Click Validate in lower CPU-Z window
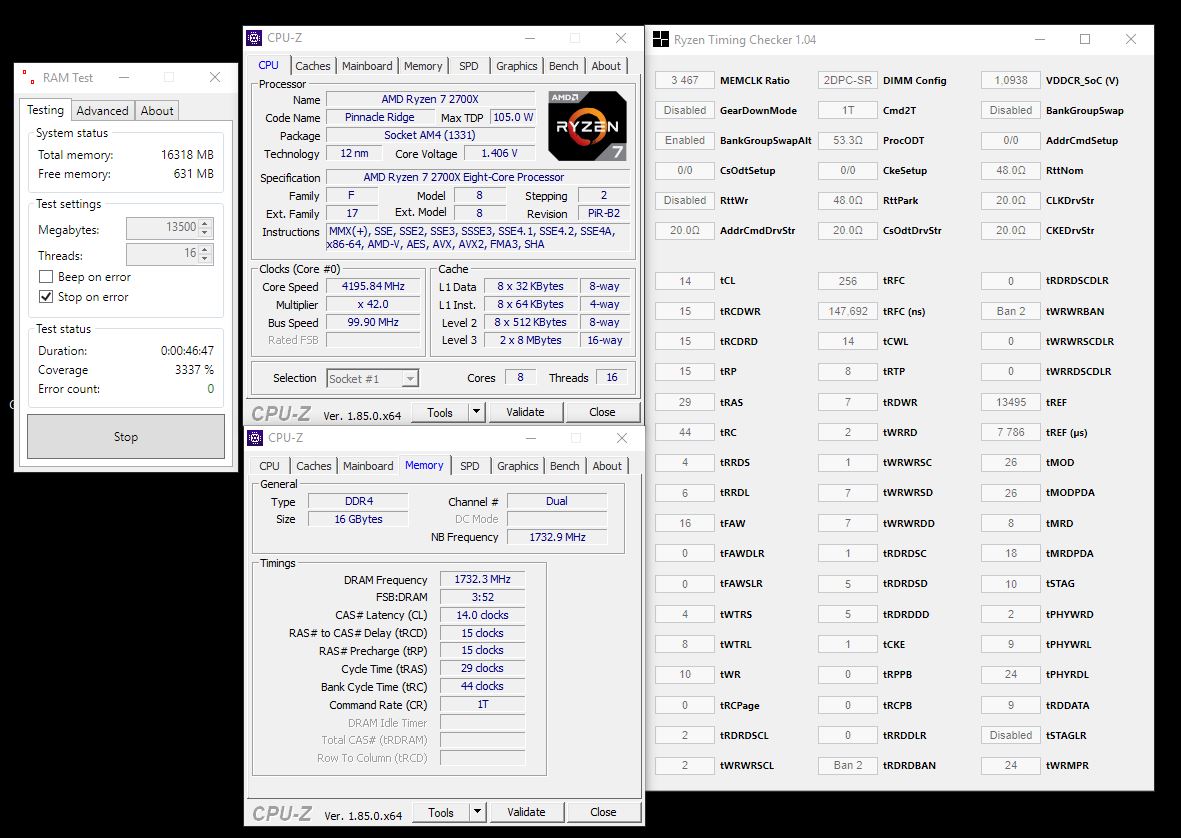 click(x=526, y=812)
